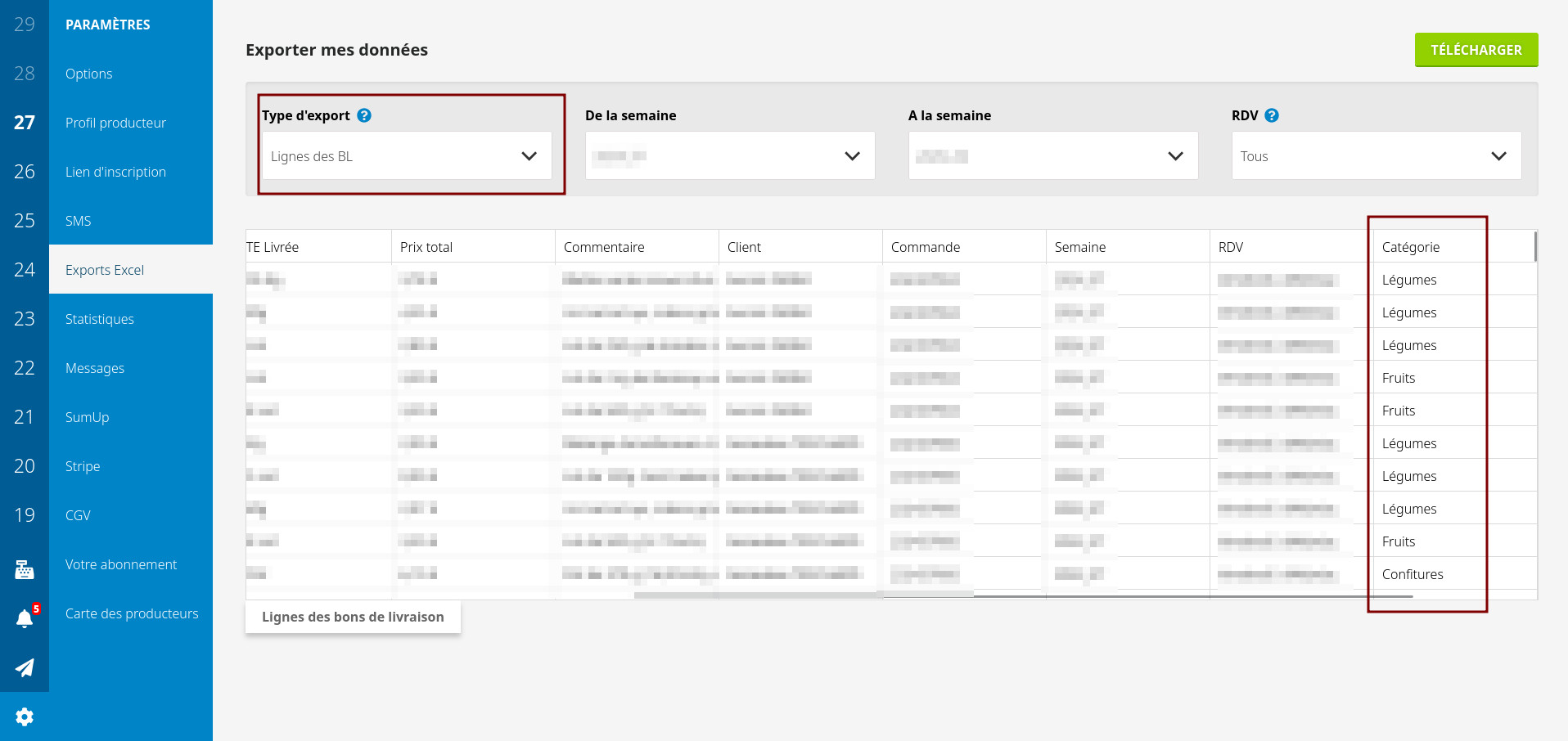1568x741 pixels.
Task: Open the Stripe settings page
Action: [x=83, y=466]
